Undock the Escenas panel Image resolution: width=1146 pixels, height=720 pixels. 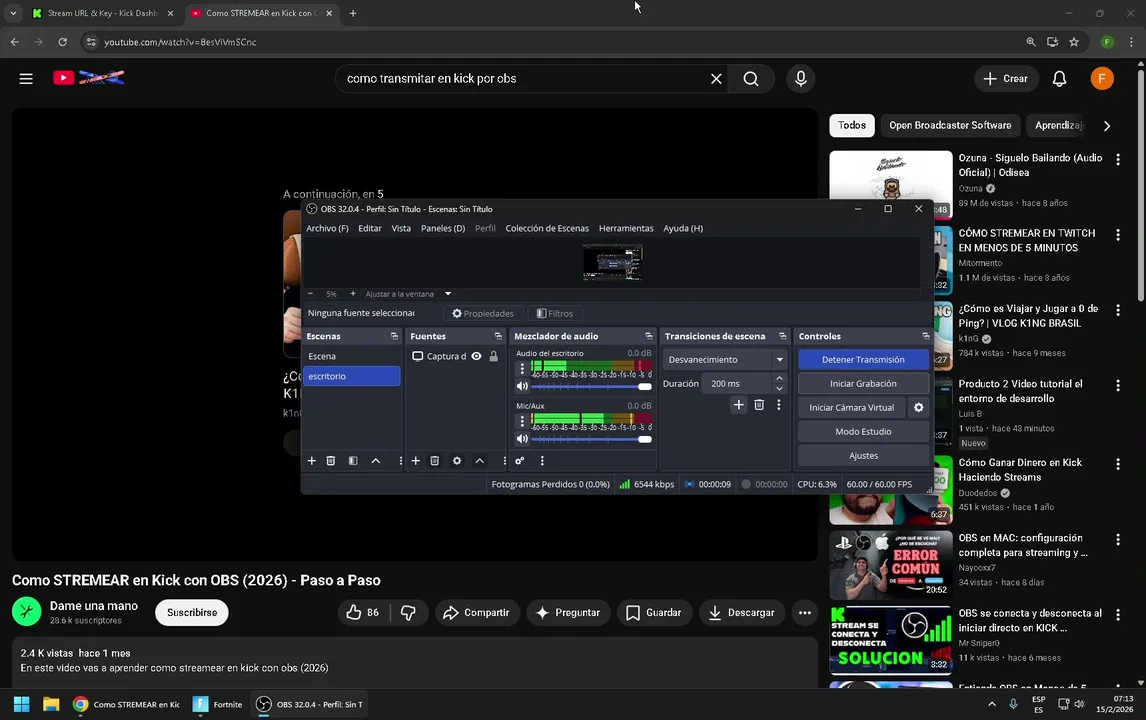pos(394,336)
